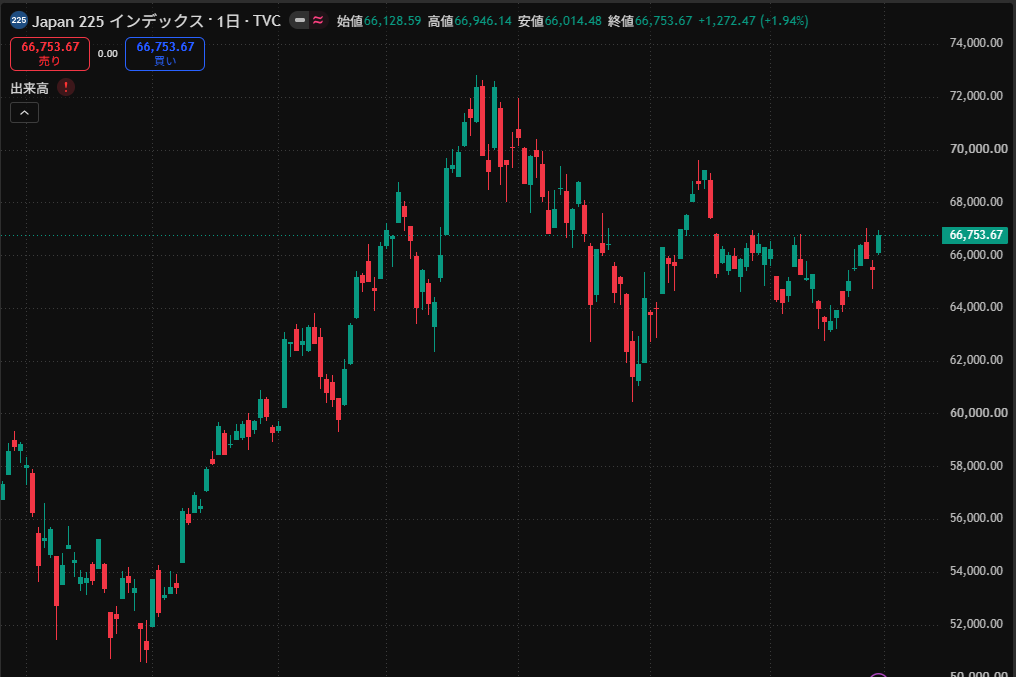Screen dimensions: 1016x677
Task: Click the 70,000.00 price axis label
Action: [x=978, y=149]
